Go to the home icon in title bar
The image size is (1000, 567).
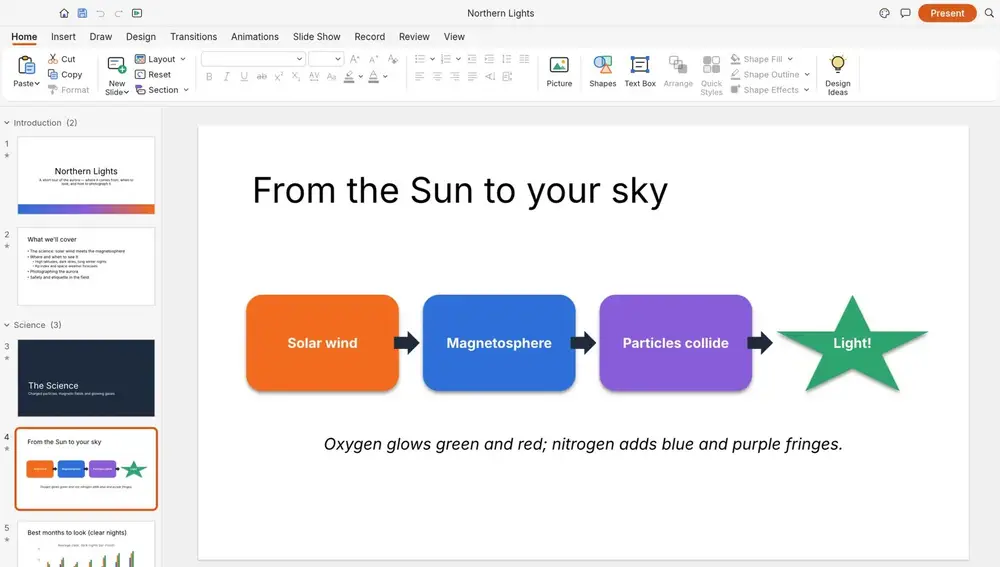(x=64, y=13)
